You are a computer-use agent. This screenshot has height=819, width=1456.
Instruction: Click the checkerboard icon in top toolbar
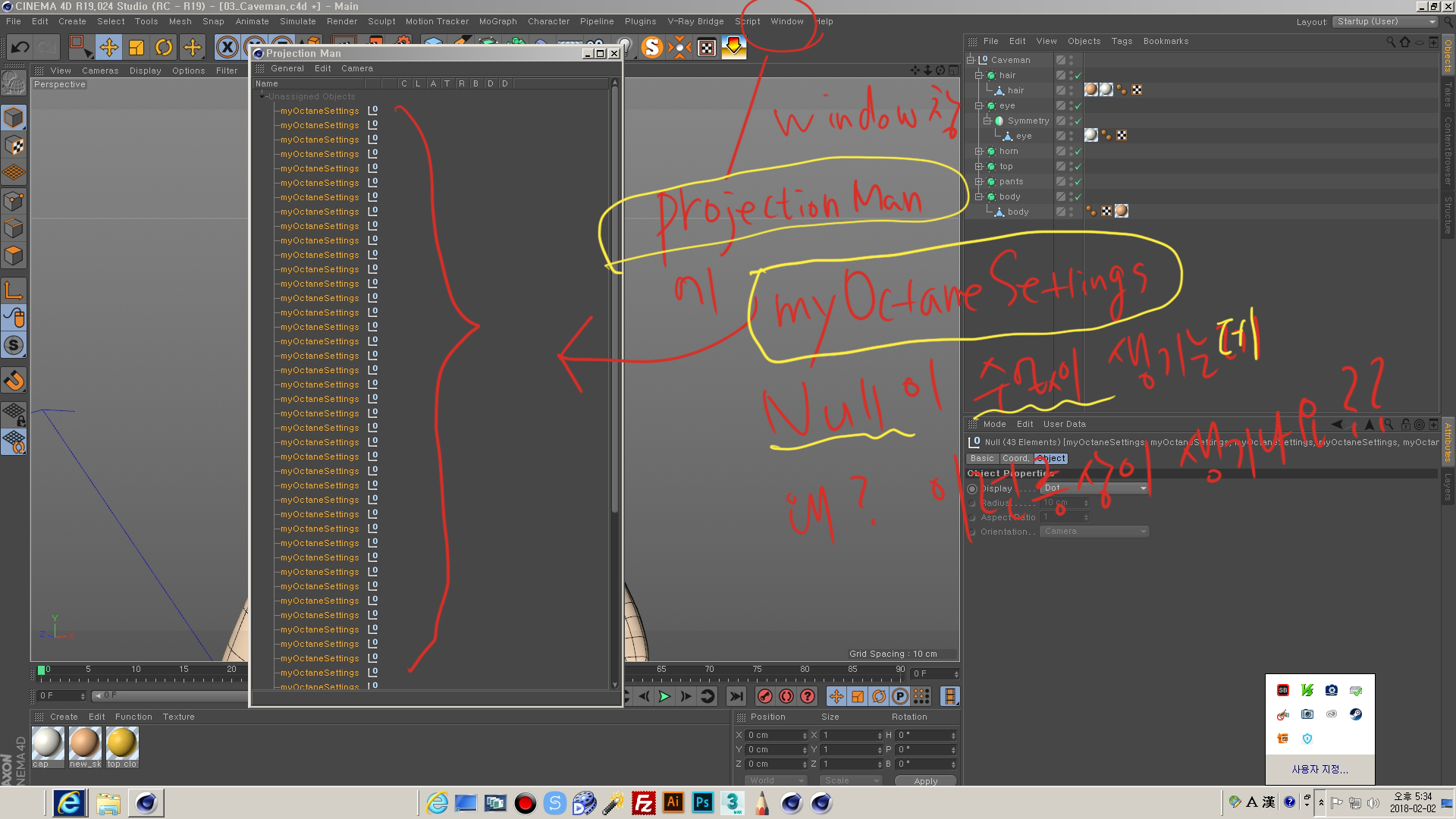(x=707, y=48)
